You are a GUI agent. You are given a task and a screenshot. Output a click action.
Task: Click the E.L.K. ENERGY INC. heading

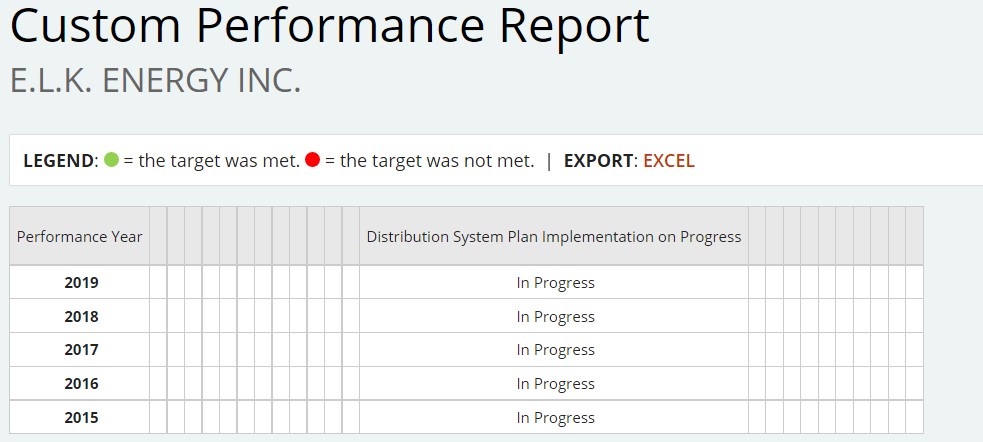point(155,80)
